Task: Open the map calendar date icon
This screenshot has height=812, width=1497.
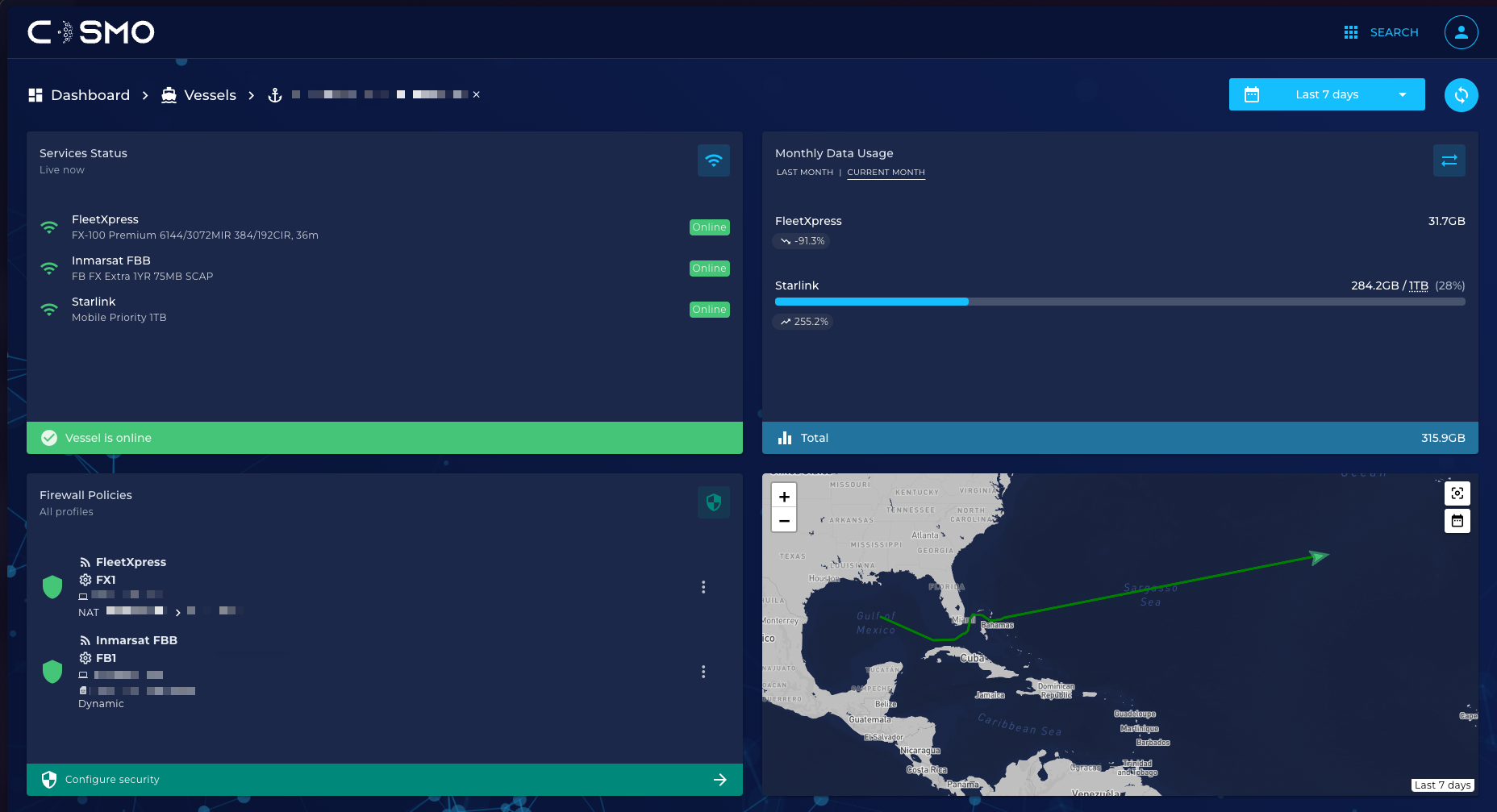Action: 1457,521
